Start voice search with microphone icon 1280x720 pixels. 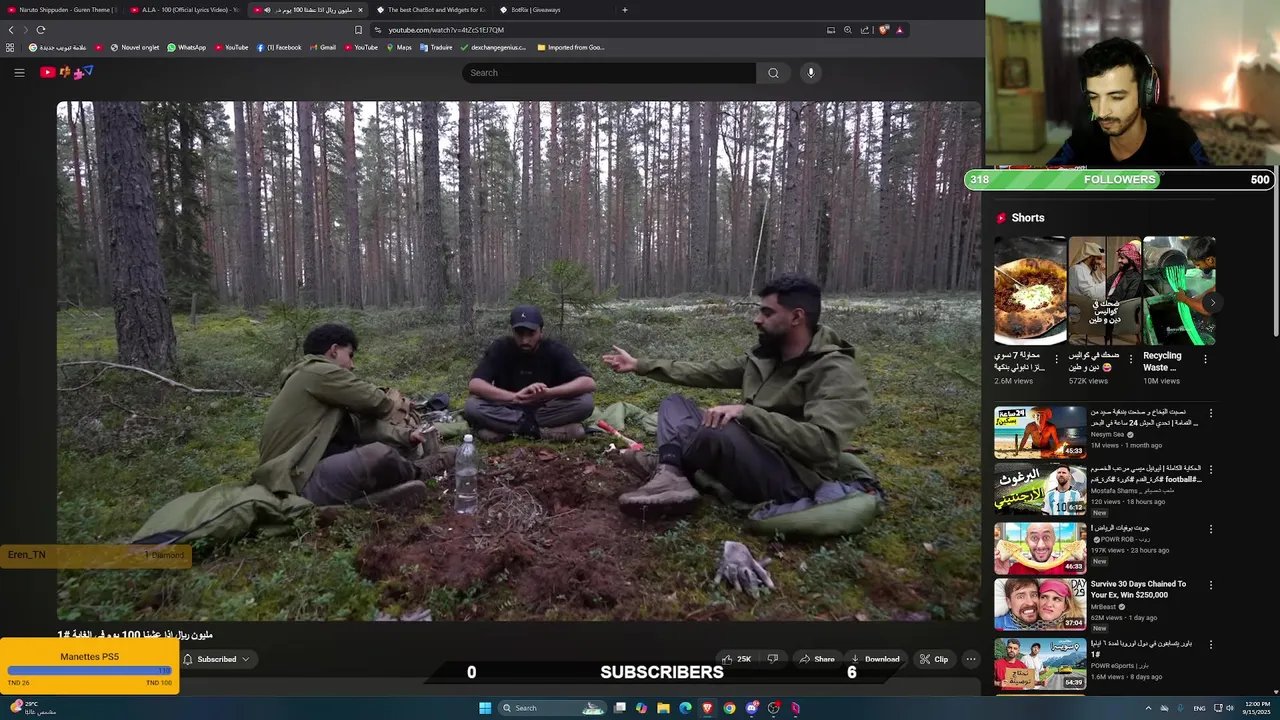pyautogui.click(x=811, y=73)
